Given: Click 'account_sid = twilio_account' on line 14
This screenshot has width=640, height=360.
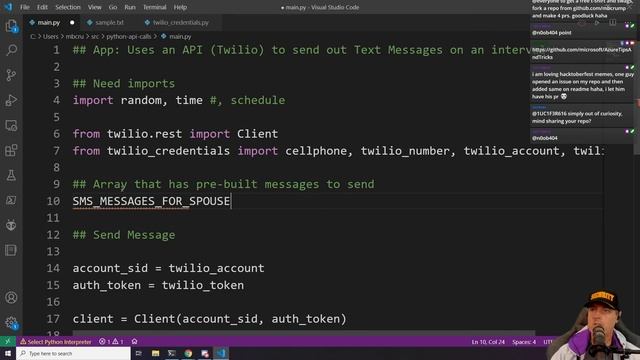Looking at the screenshot, I should (x=168, y=268).
